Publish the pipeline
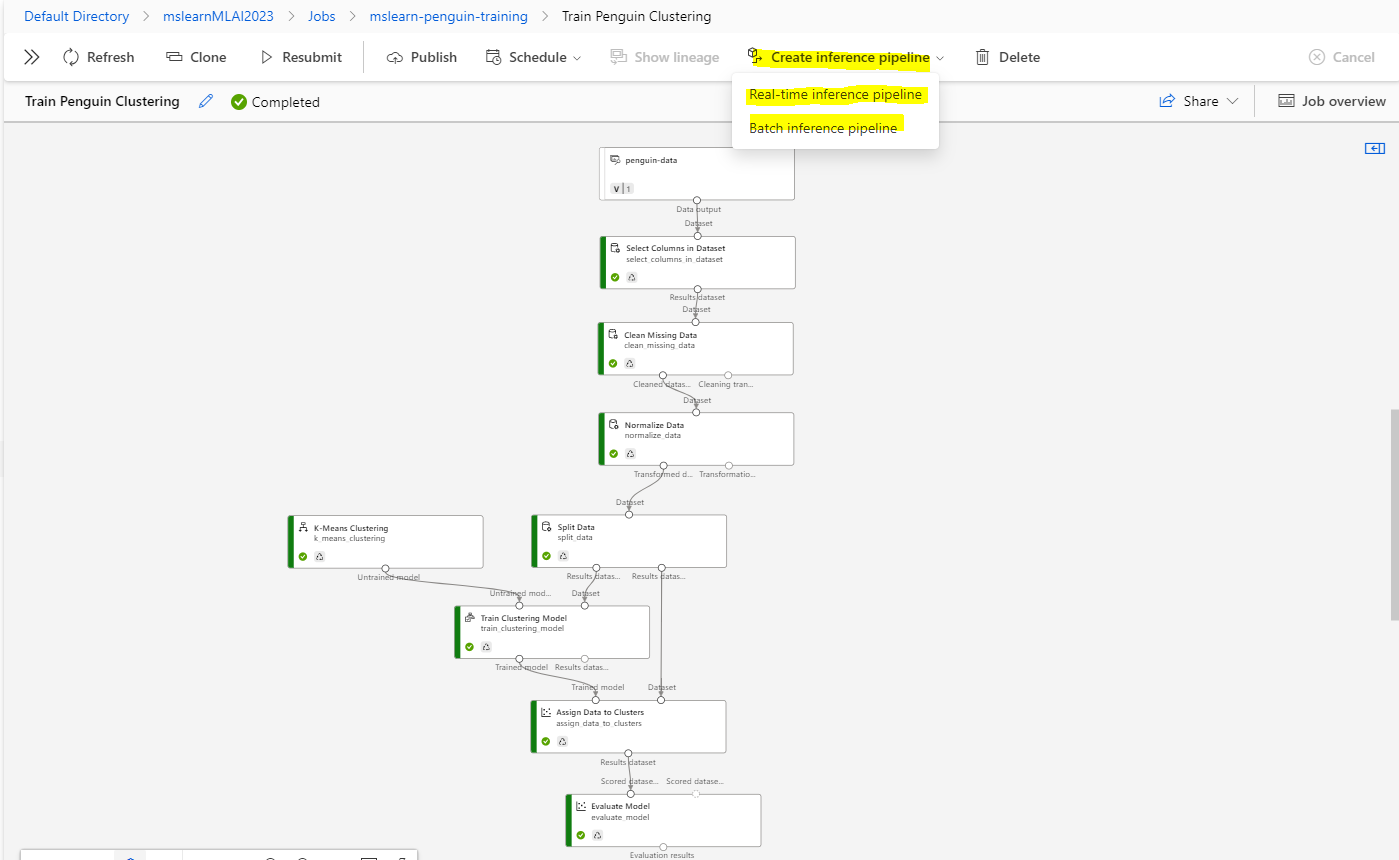Image resolution: width=1399 pixels, height=860 pixels. click(422, 57)
